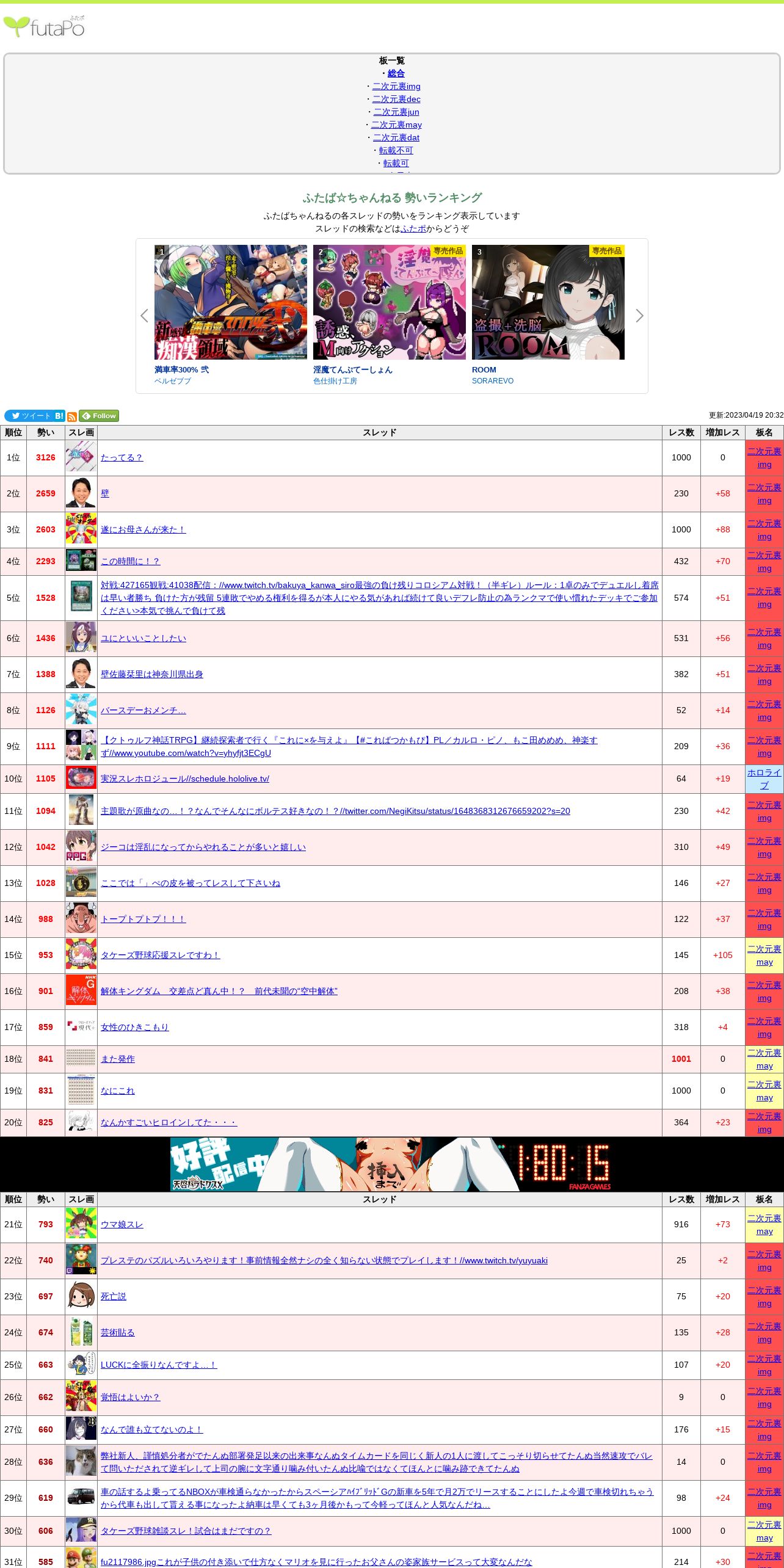Open thread なにこれ

[x=118, y=1091]
